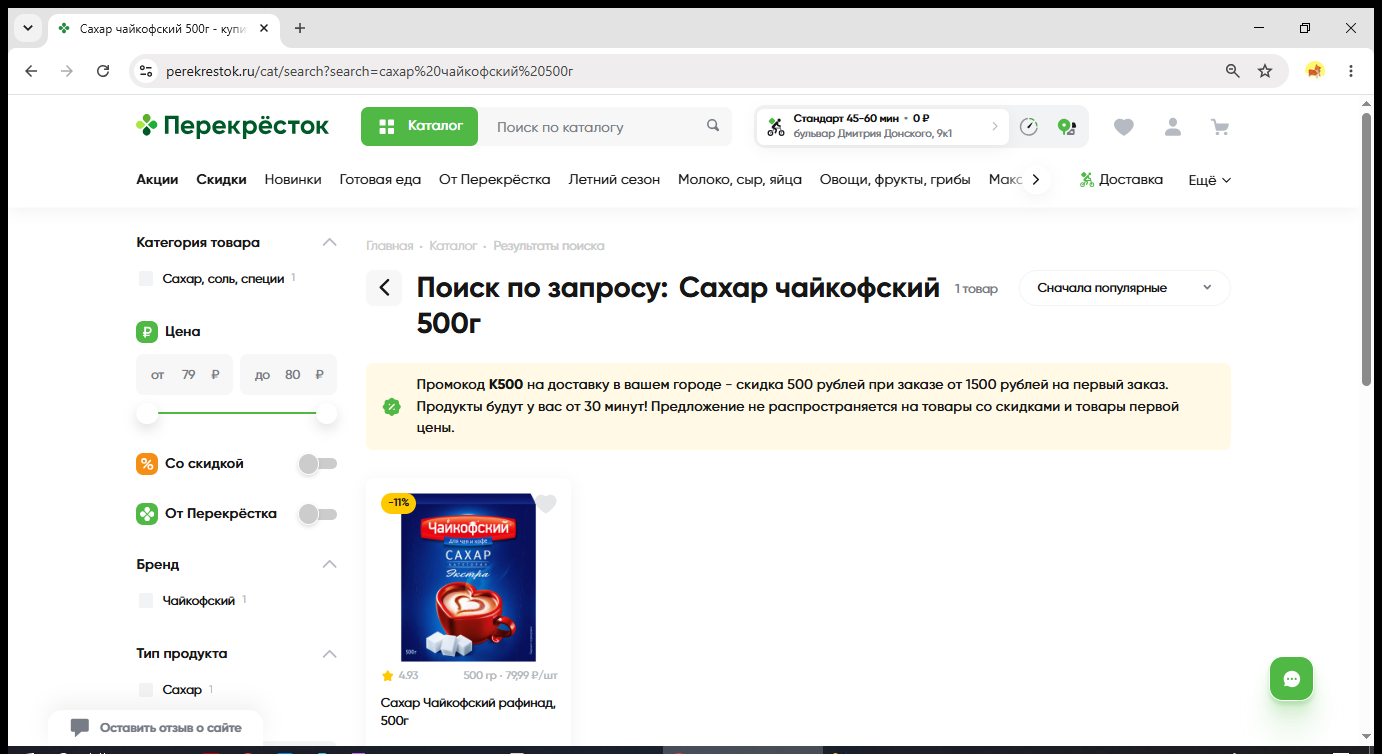Click the bicycle courier delivery icon
Screen dimensions: 1382x754
pos(776,127)
